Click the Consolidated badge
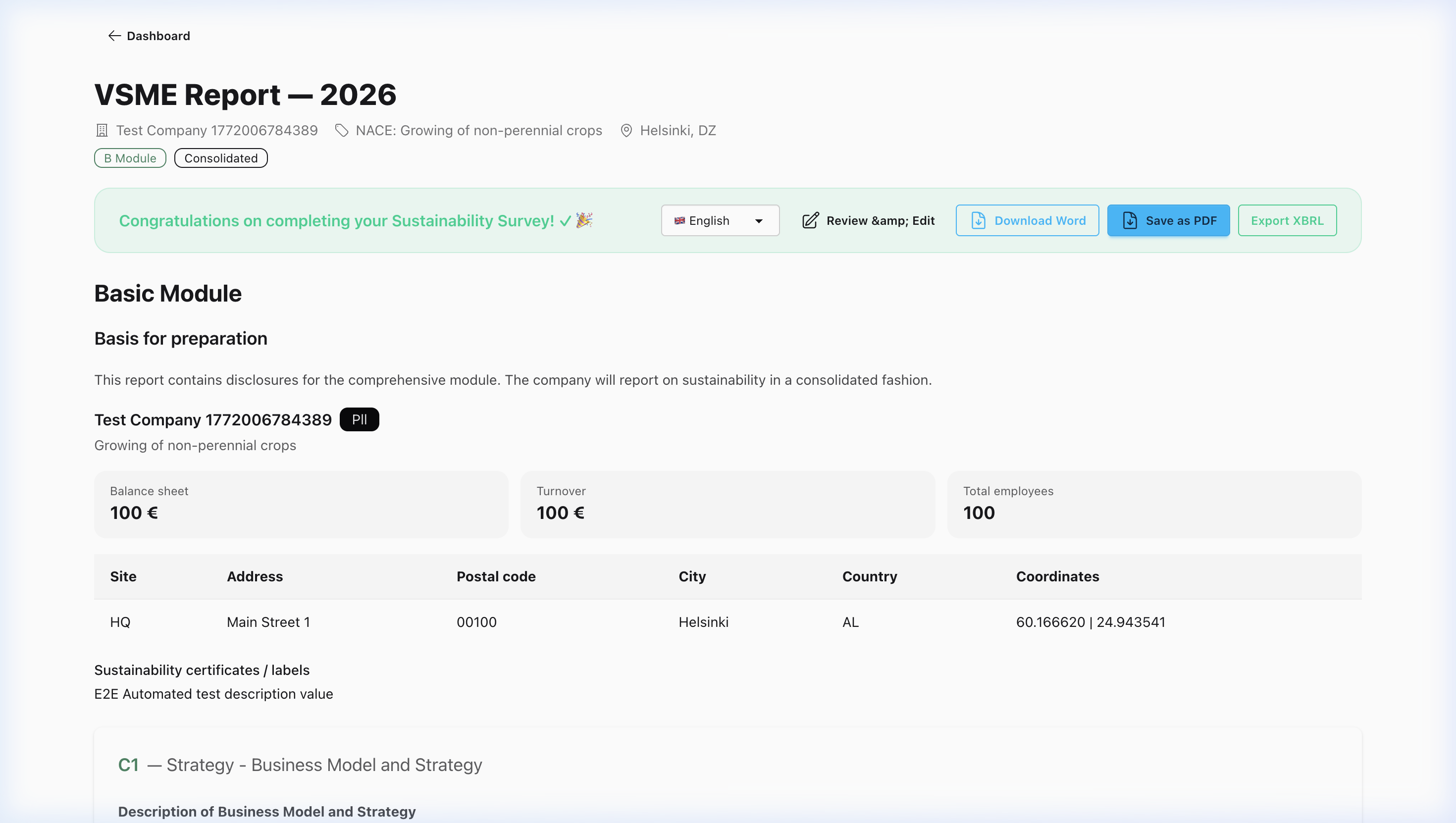Image resolution: width=1456 pixels, height=823 pixels. 220,158
